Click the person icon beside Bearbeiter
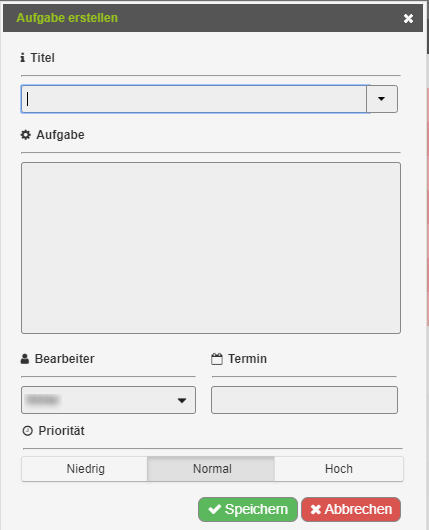The height and width of the screenshot is (530, 429). coord(25,359)
